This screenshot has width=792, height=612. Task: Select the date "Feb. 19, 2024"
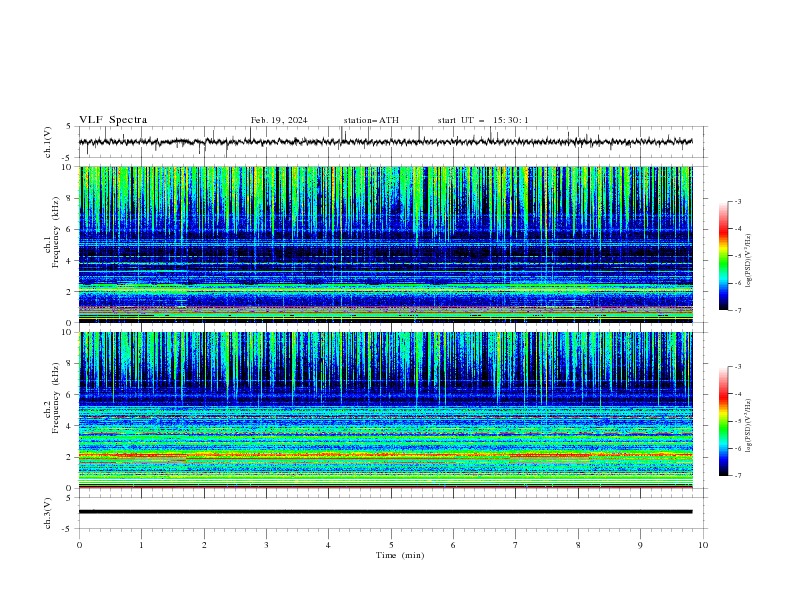tap(279, 120)
